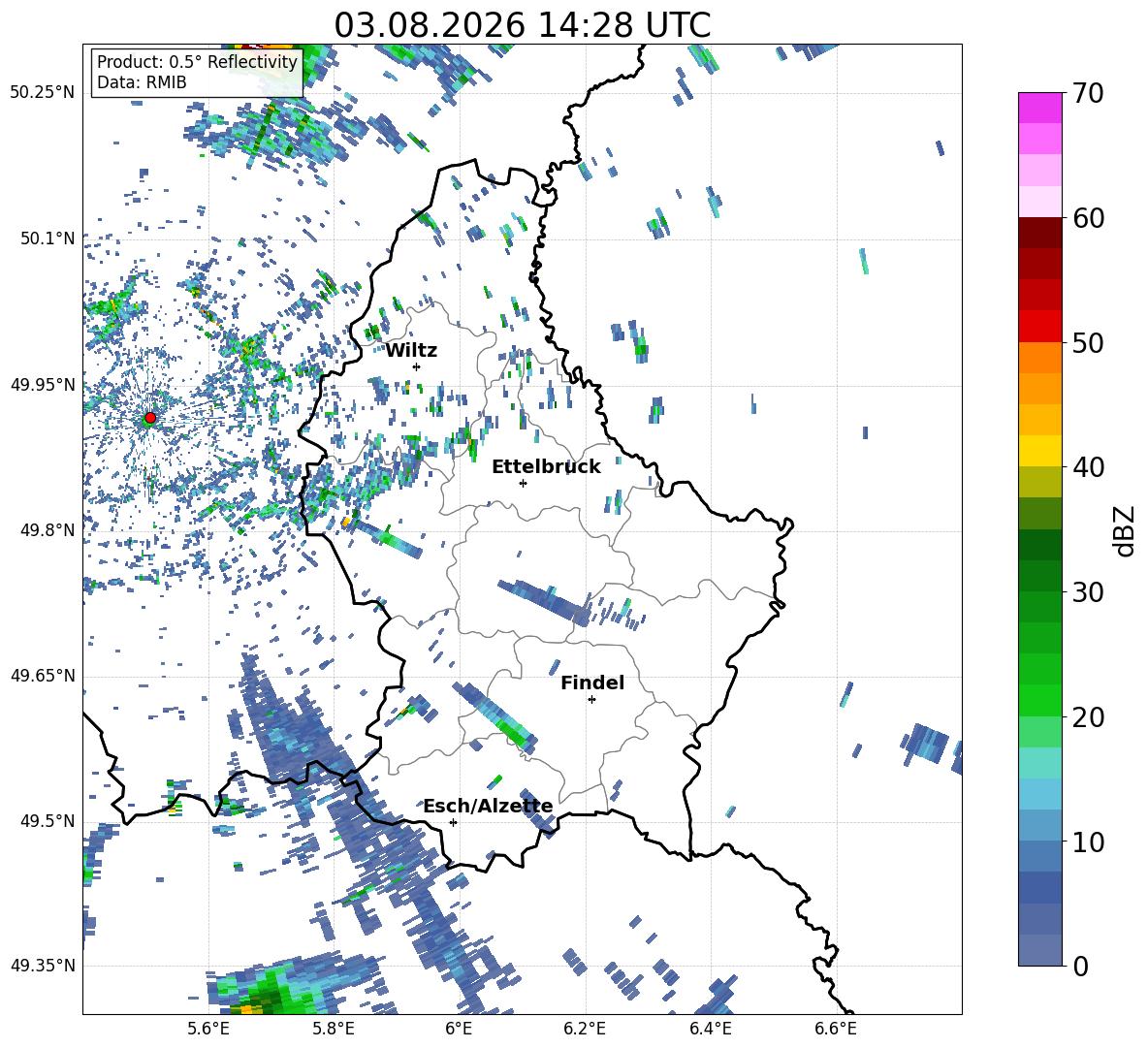Screen dimensions: 1148x1048
Task: Click the Findel station cross marker
Action: (591, 700)
